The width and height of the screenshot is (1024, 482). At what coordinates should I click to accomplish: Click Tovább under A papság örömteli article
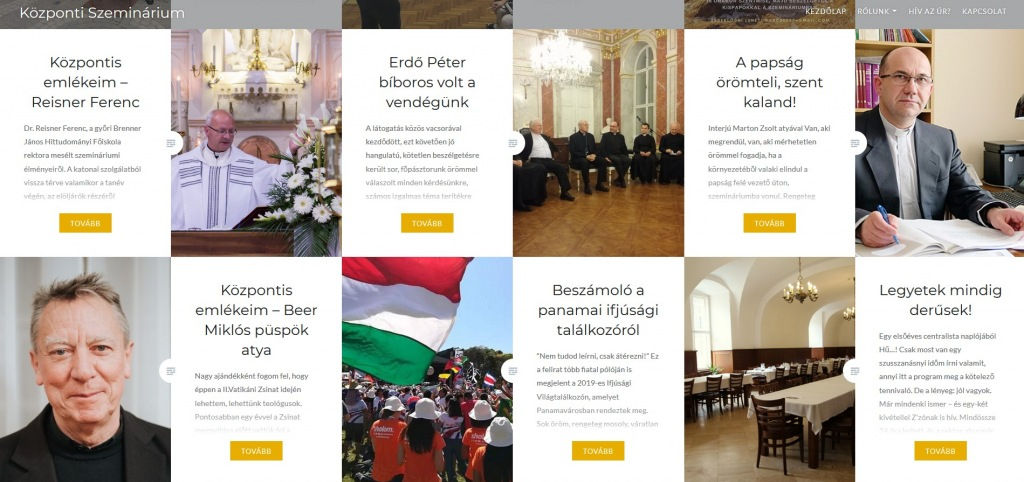(x=769, y=223)
